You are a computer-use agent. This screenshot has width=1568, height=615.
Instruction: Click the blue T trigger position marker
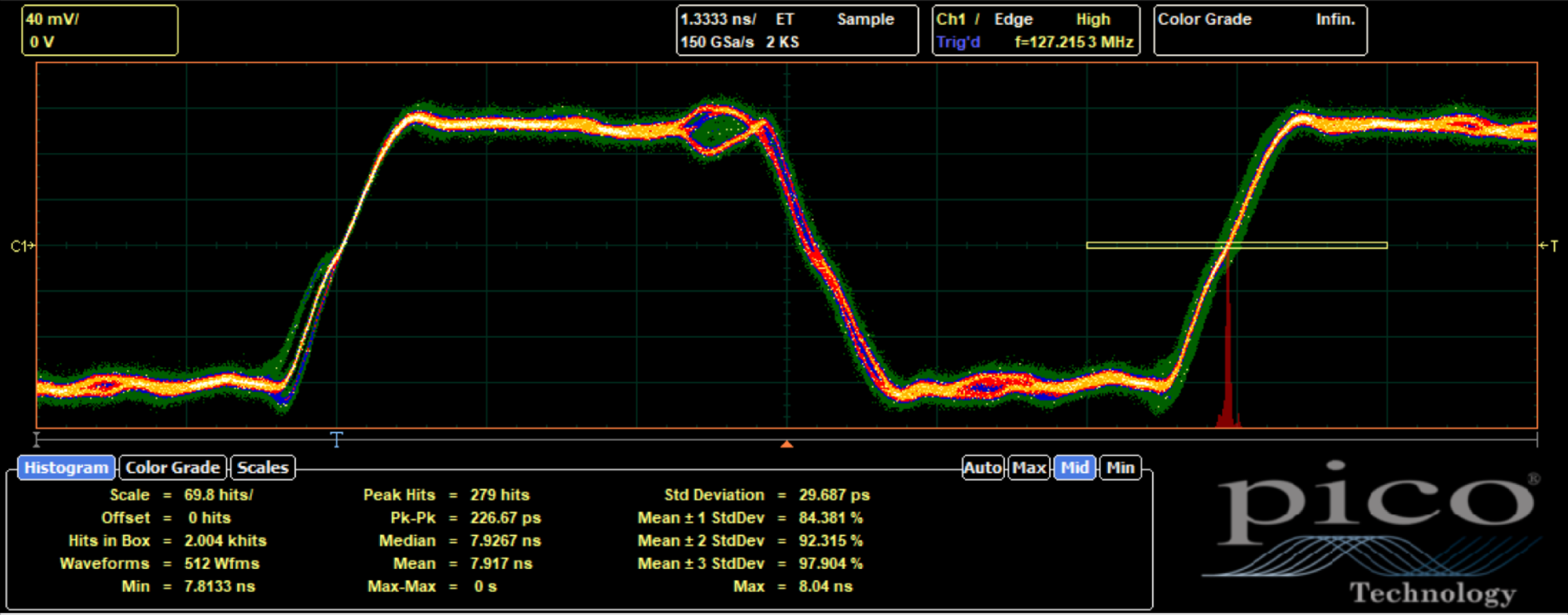tap(337, 439)
